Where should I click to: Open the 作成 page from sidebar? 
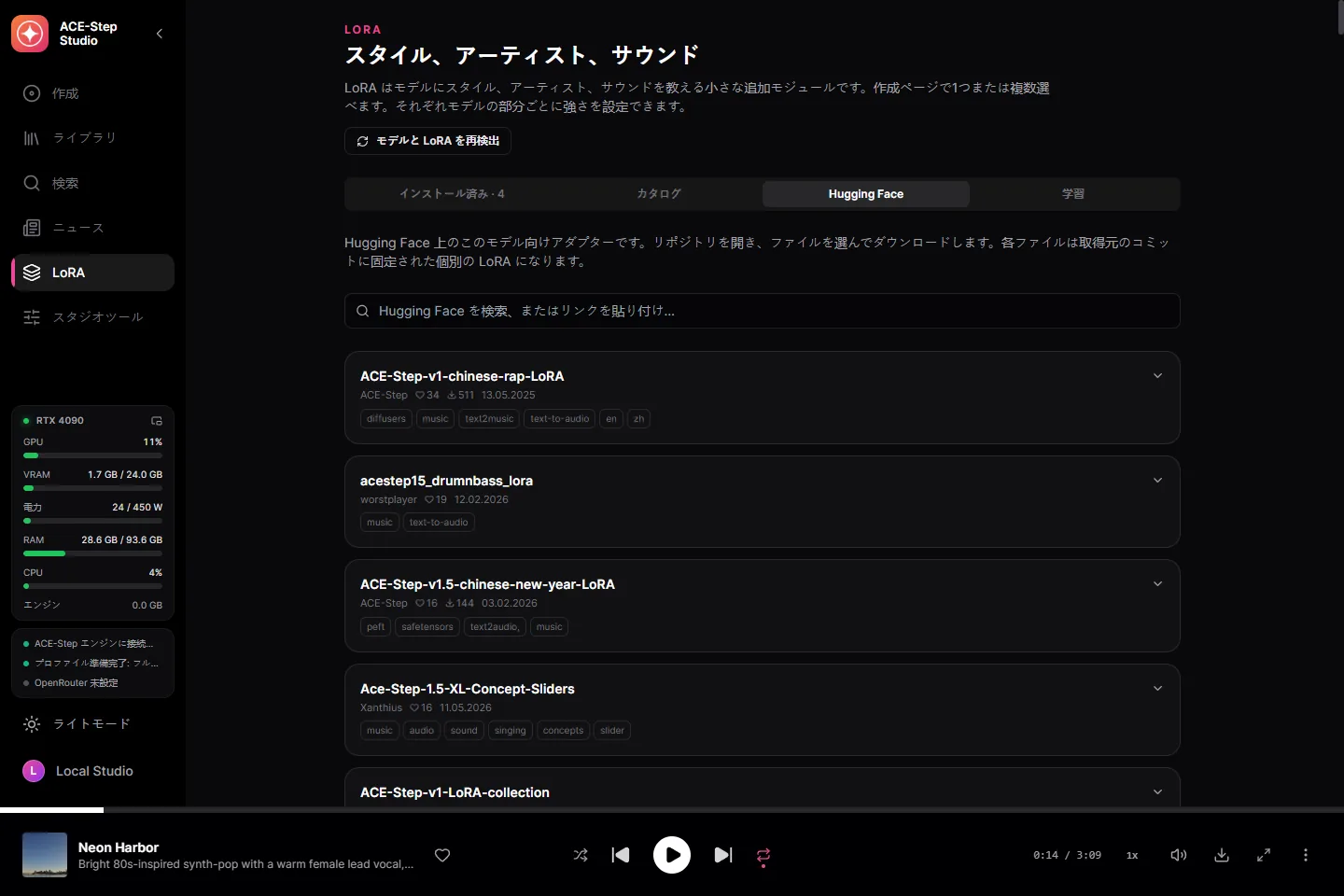pos(92,93)
